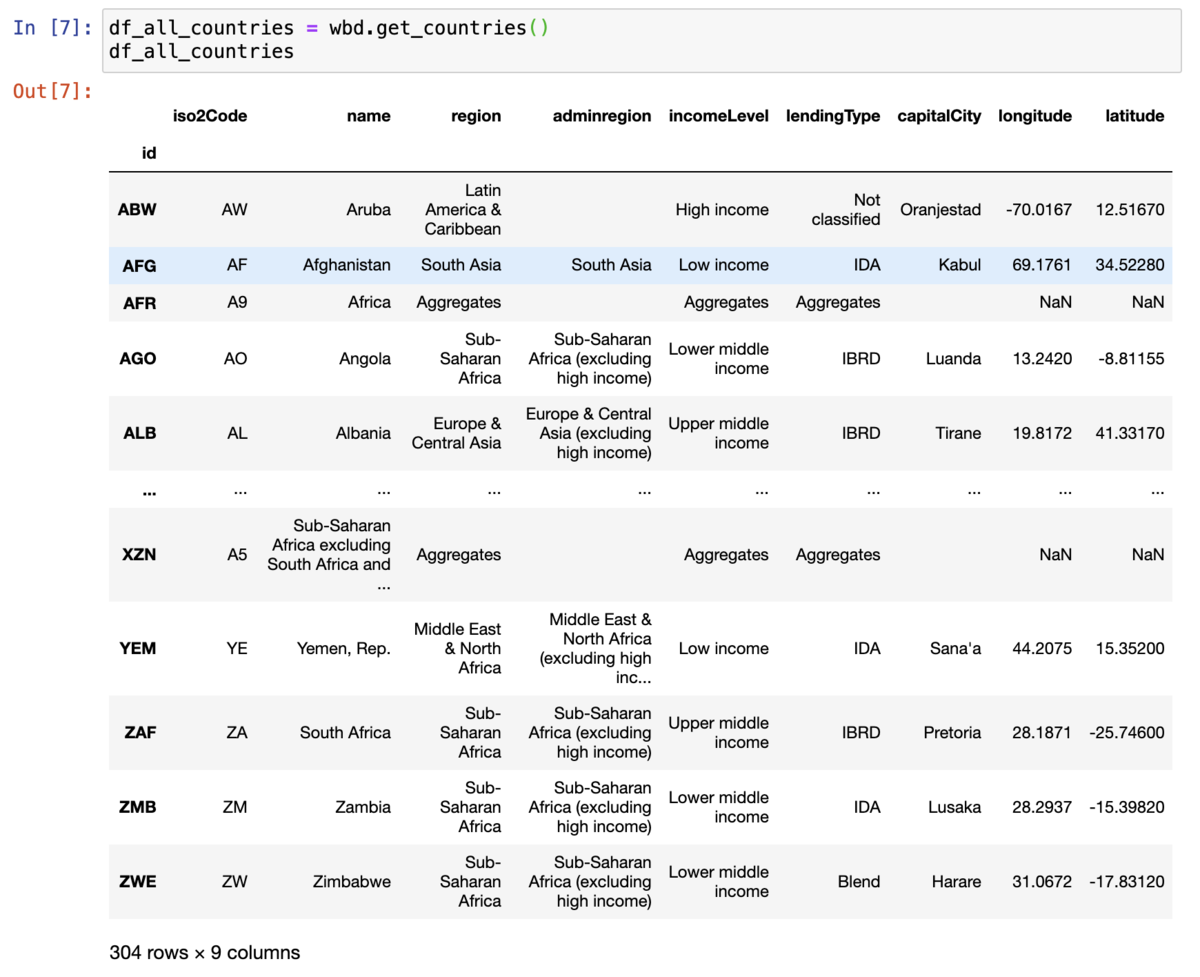Image resolution: width=1200 pixels, height=977 pixels.
Task: Click the latitude column header
Action: coord(1135,116)
